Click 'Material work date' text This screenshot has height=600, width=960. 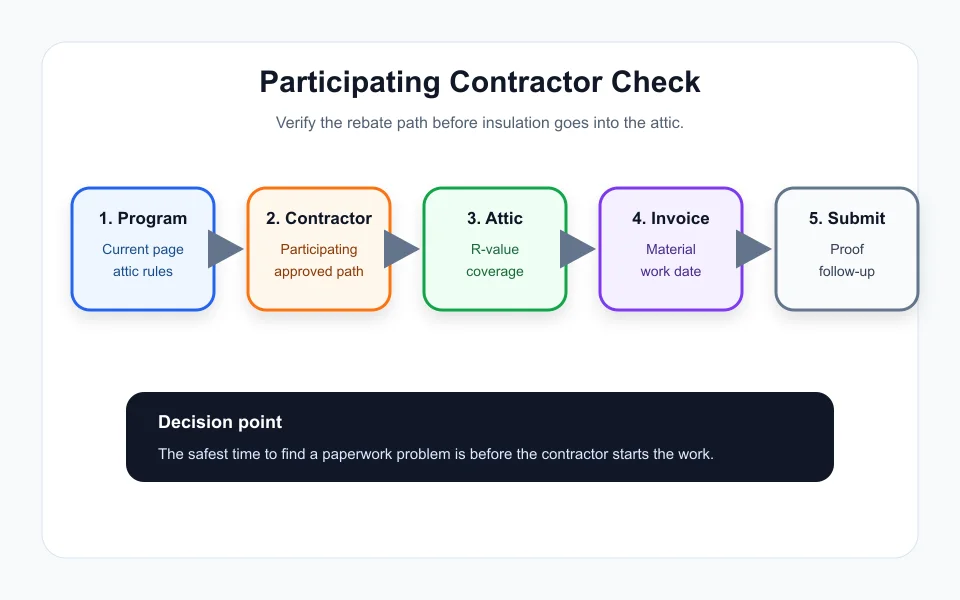tap(671, 260)
